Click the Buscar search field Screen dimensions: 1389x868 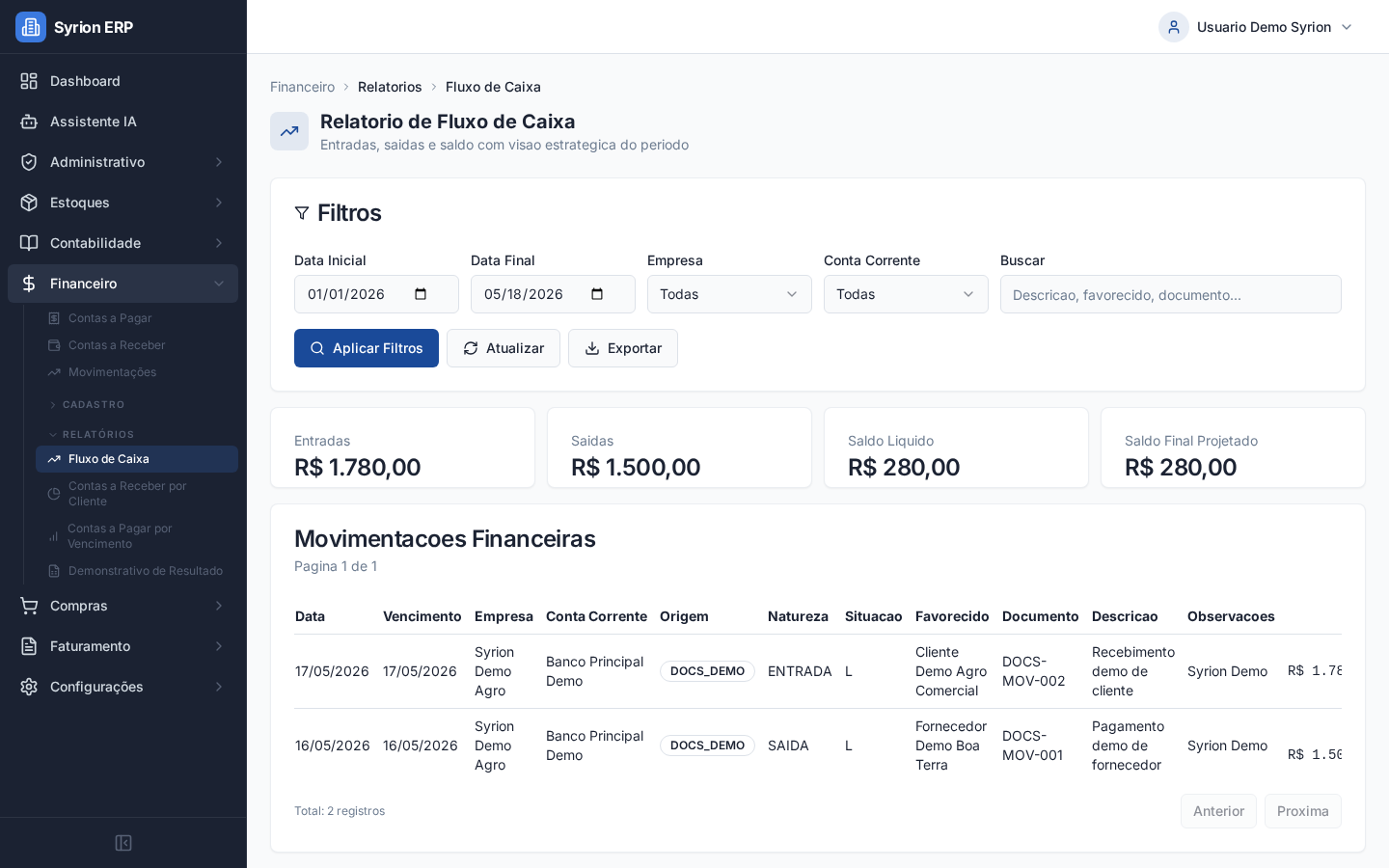pos(1170,294)
